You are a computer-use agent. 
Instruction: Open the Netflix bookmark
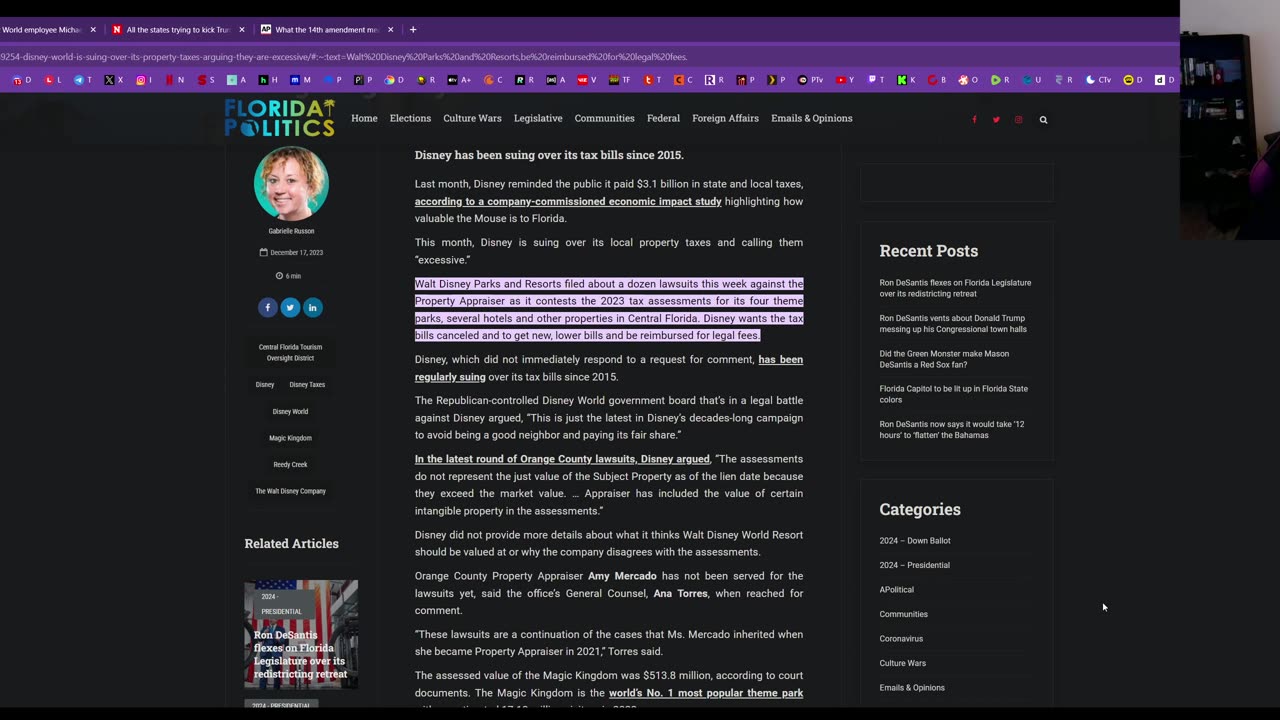[x=174, y=80]
